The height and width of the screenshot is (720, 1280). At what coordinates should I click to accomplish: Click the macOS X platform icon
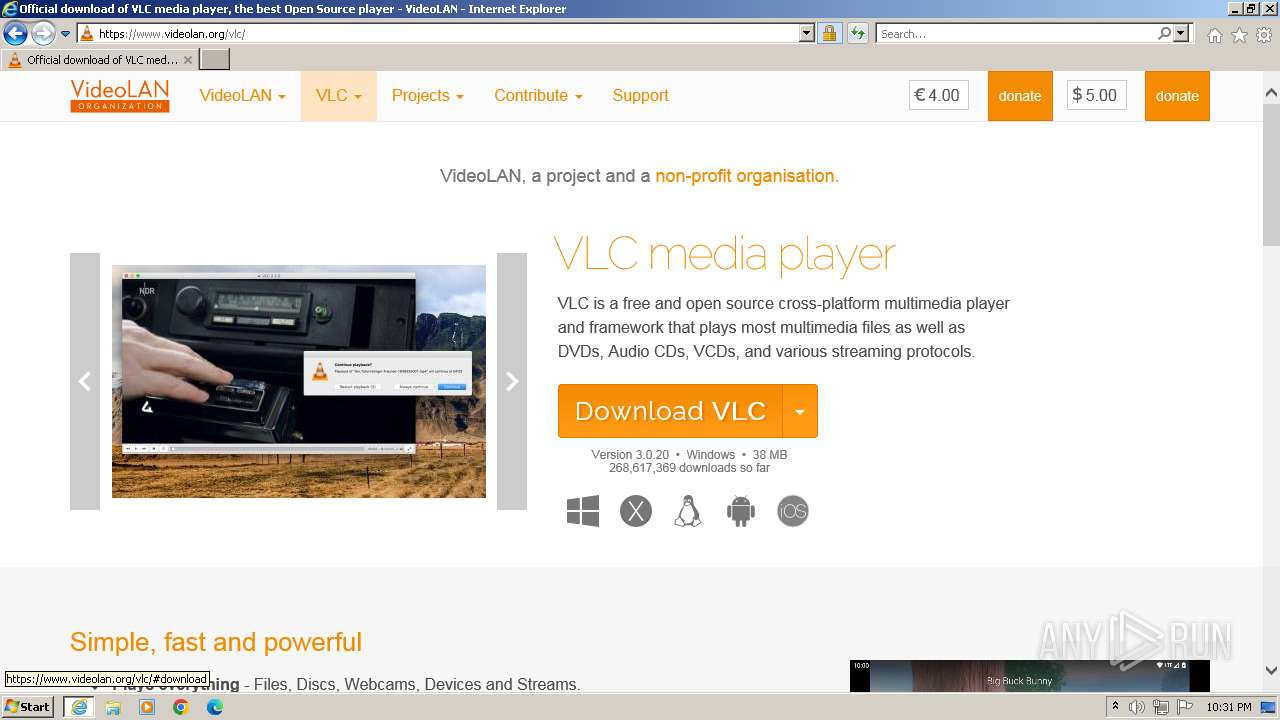pyautogui.click(x=636, y=511)
